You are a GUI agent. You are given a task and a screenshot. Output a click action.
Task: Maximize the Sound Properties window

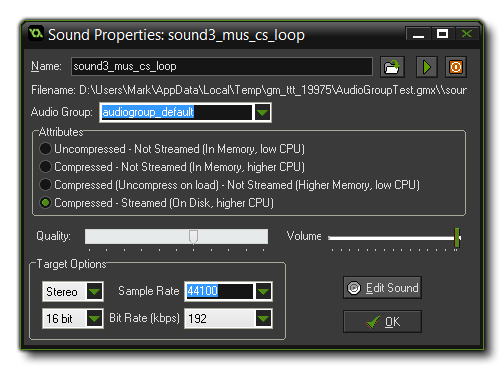[442, 34]
